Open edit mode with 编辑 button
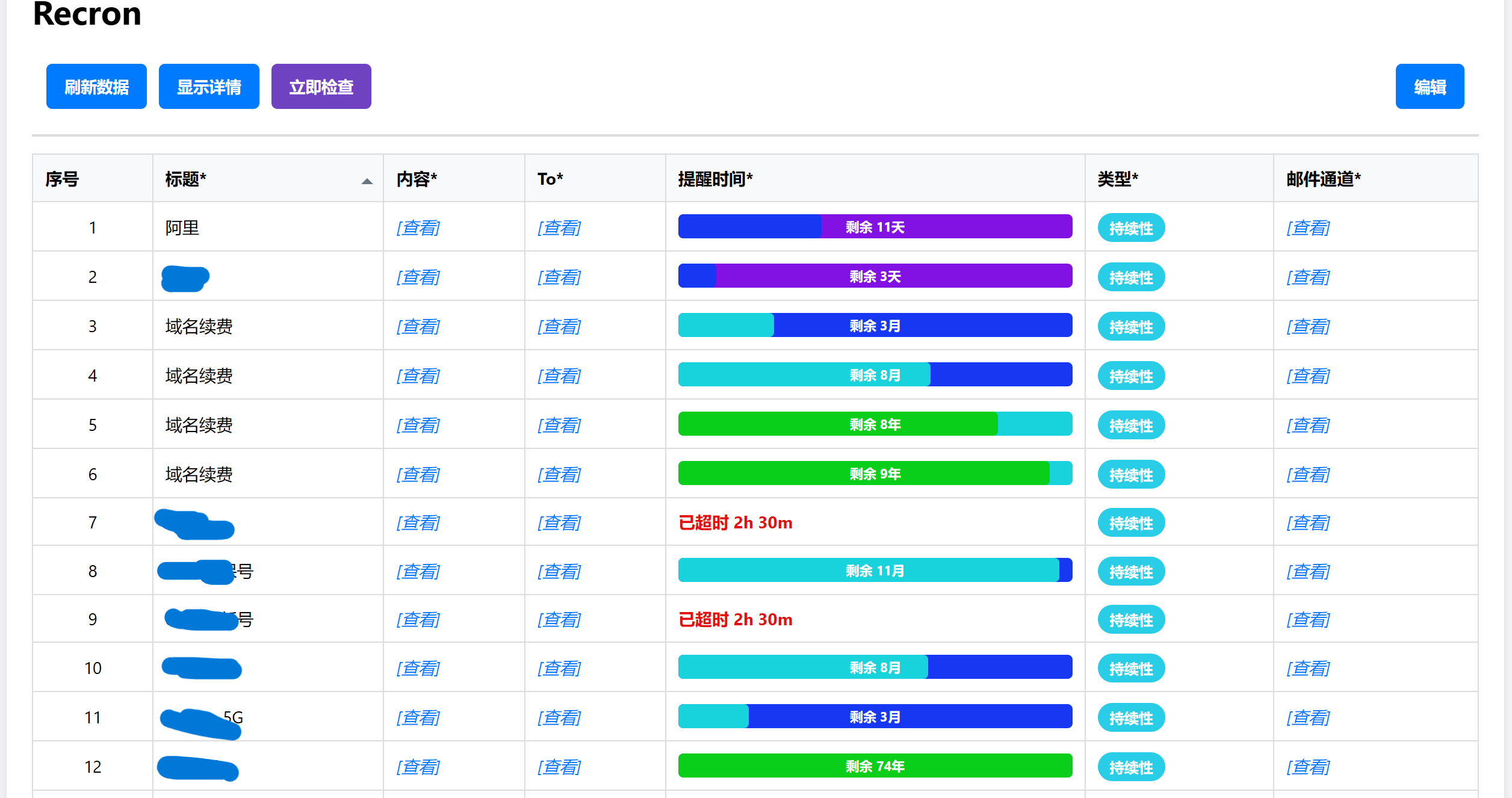 click(x=1430, y=87)
